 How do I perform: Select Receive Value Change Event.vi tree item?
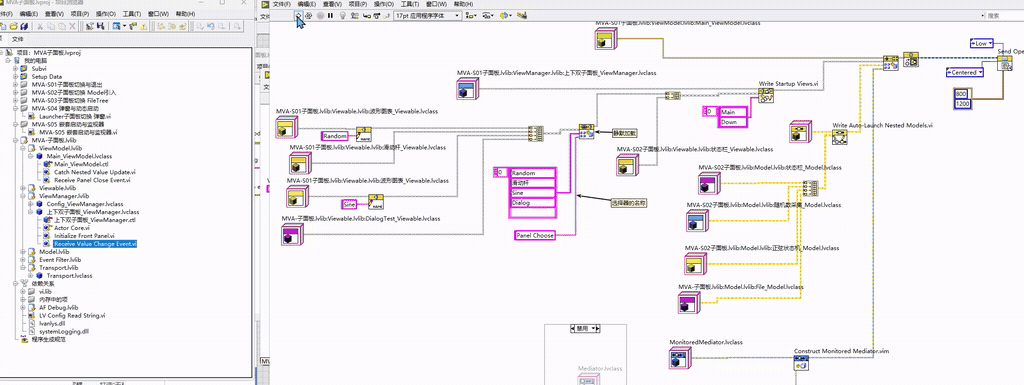[x=95, y=243]
